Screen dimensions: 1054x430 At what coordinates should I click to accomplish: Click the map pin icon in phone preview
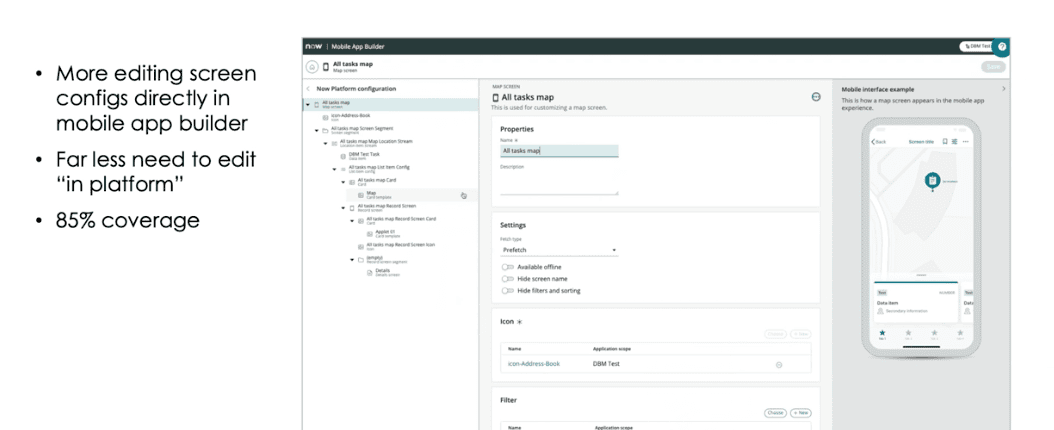pos(931,180)
